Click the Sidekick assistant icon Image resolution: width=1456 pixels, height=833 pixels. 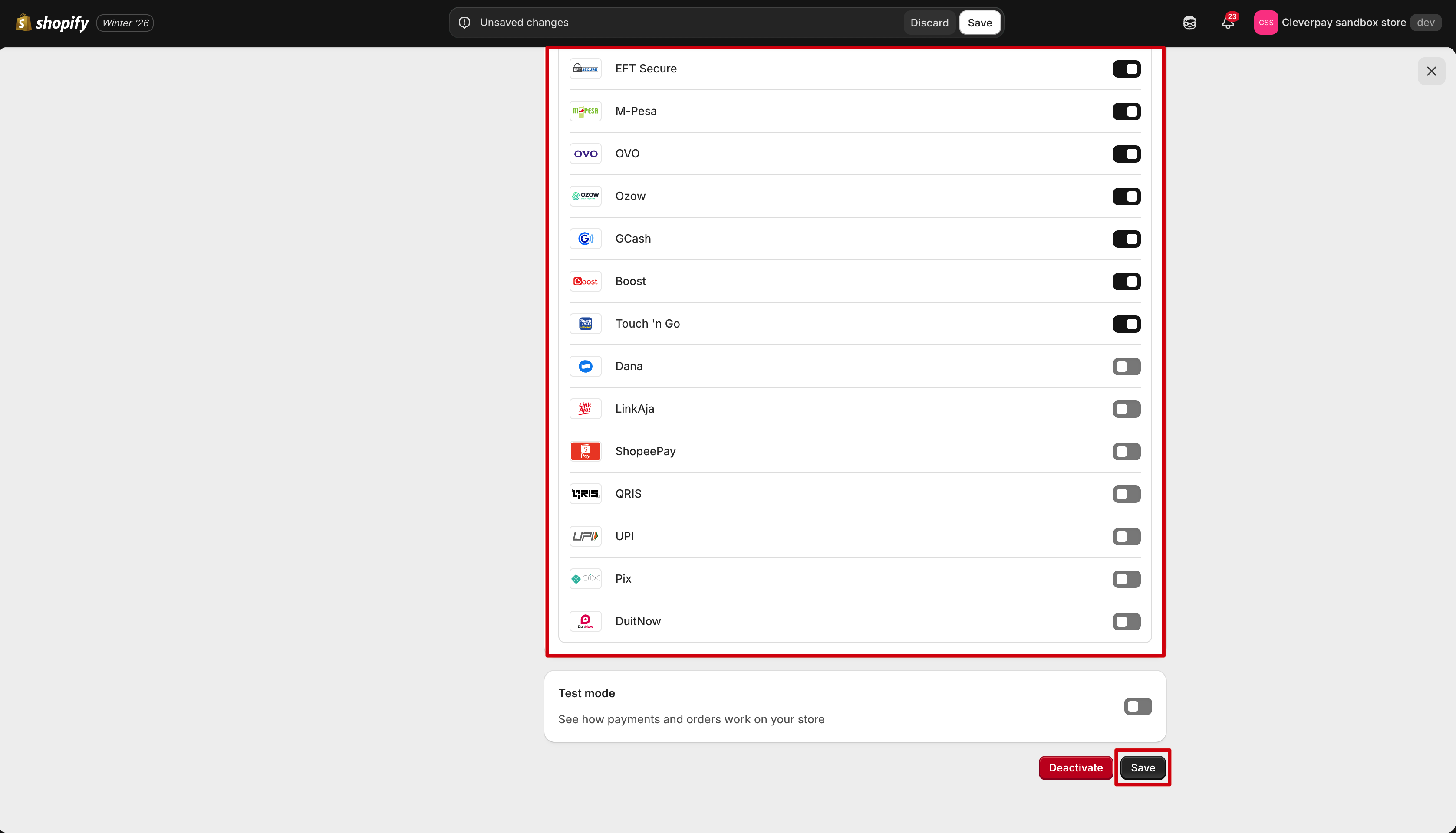[1189, 23]
